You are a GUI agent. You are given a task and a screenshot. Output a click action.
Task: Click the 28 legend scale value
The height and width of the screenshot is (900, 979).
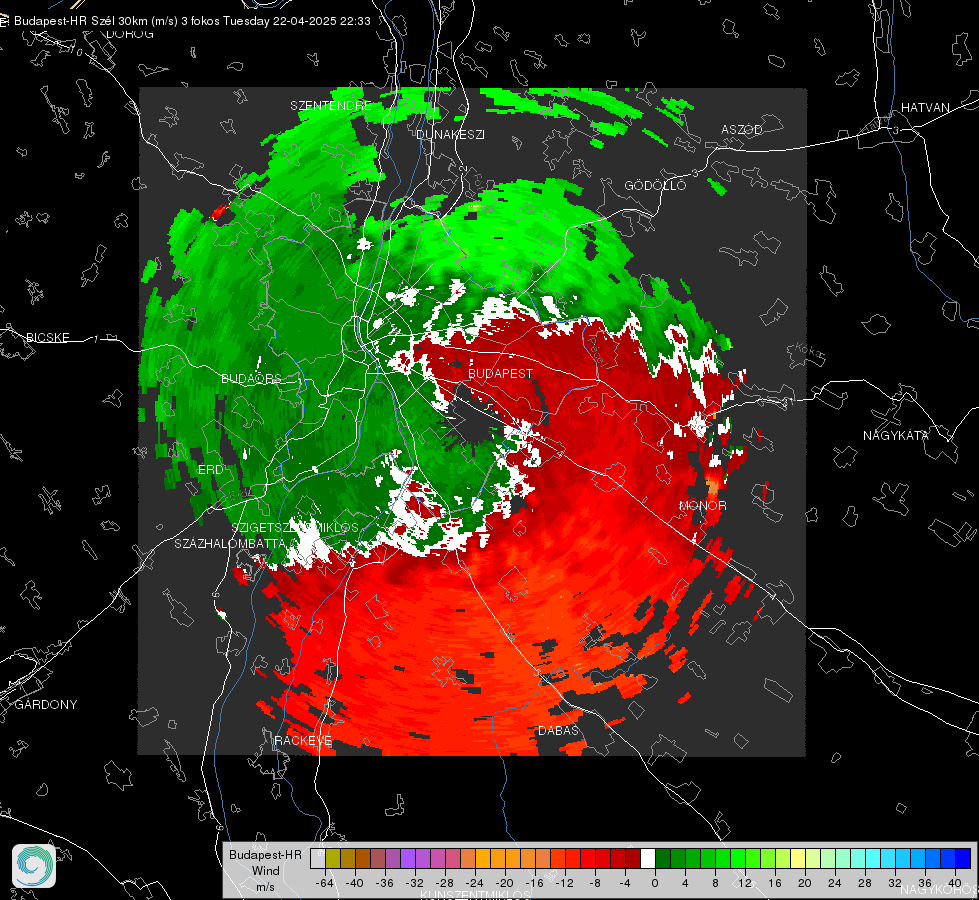tap(864, 883)
